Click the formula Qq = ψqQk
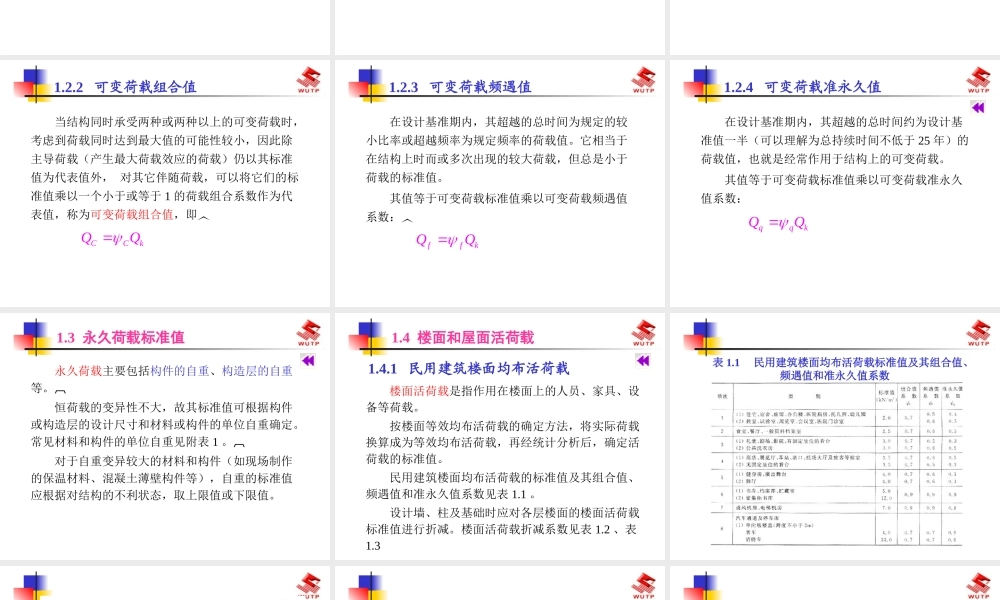Image resolution: width=1000 pixels, height=600 pixels. [x=778, y=223]
